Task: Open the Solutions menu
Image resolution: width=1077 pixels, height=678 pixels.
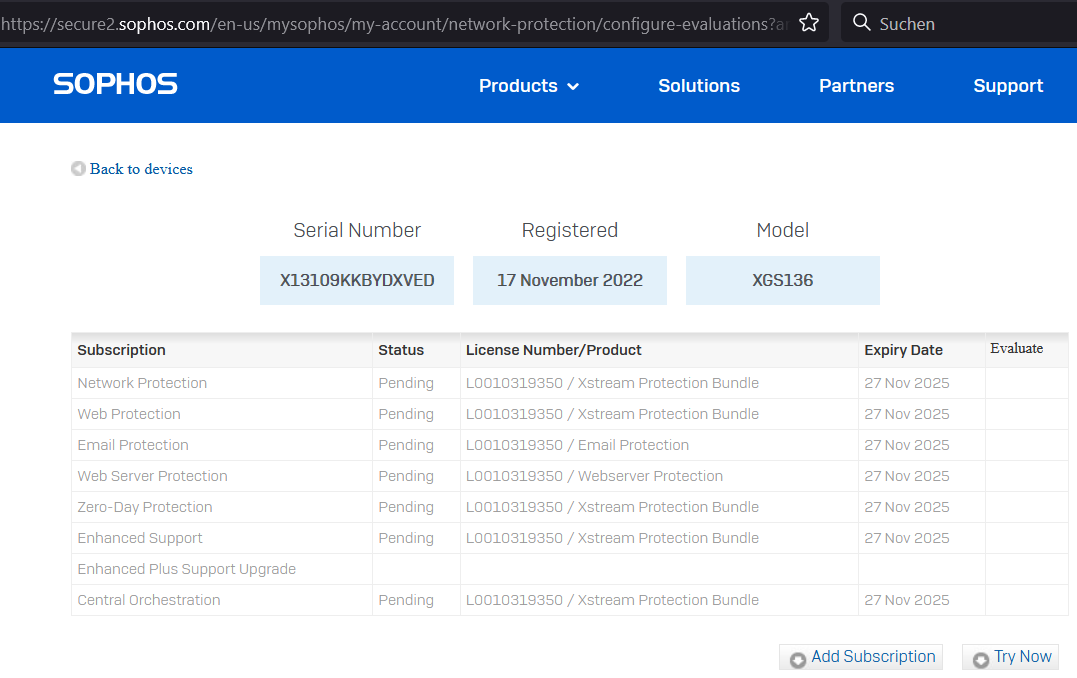Action: click(x=699, y=86)
